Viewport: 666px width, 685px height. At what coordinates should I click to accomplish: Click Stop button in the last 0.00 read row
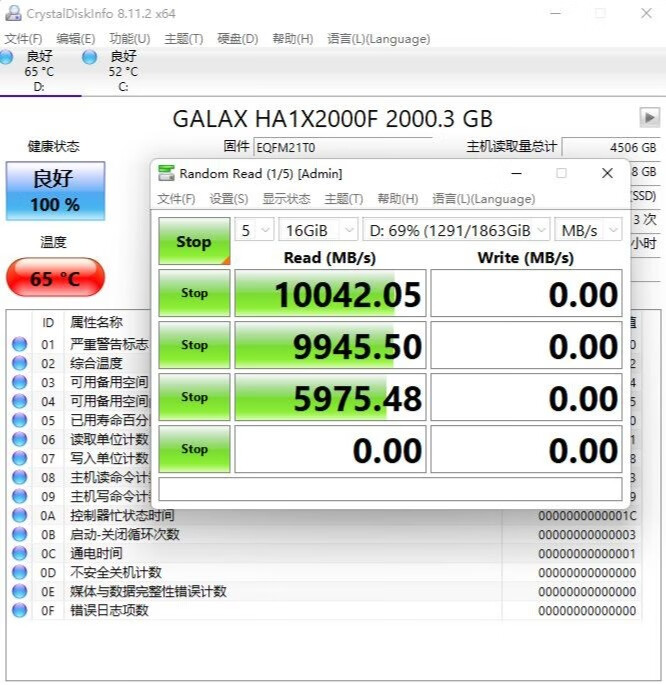pyautogui.click(x=194, y=449)
